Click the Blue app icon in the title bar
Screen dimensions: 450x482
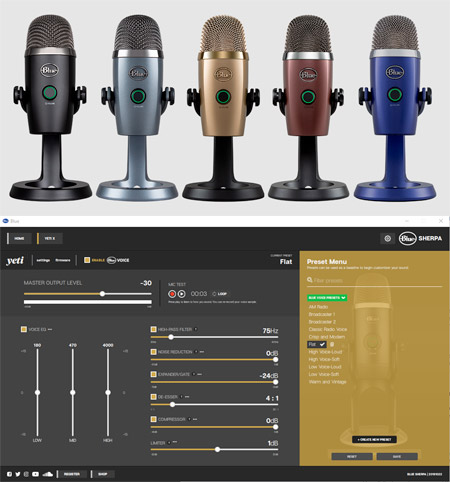coord(5,221)
